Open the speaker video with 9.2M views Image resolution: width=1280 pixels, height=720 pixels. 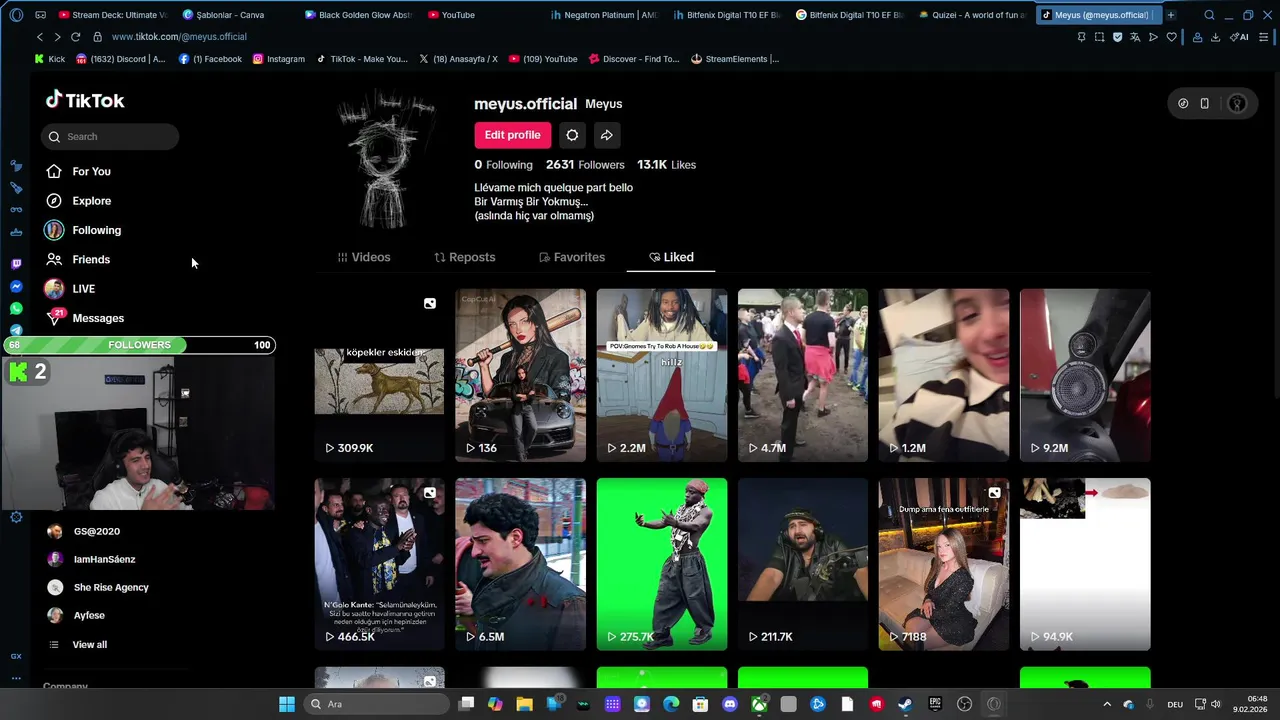[x=1085, y=375]
